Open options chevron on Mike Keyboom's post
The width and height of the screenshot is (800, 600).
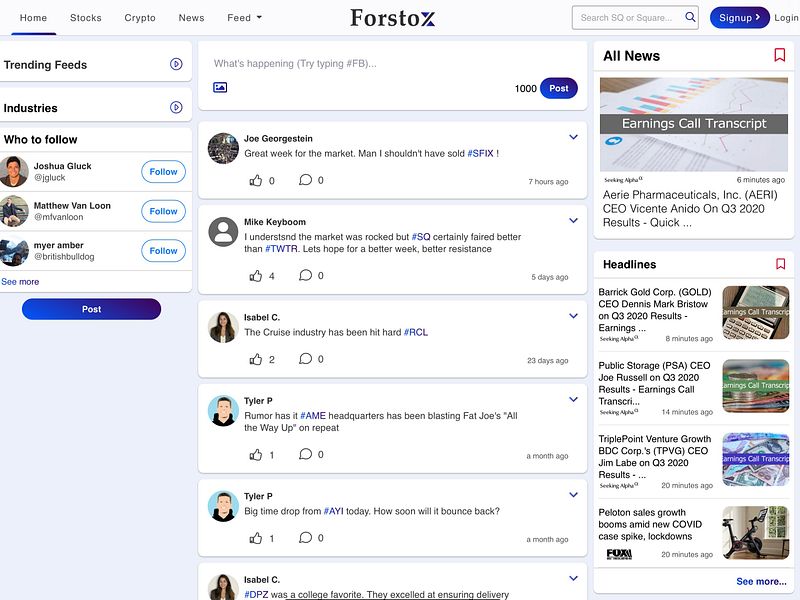pos(573,220)
